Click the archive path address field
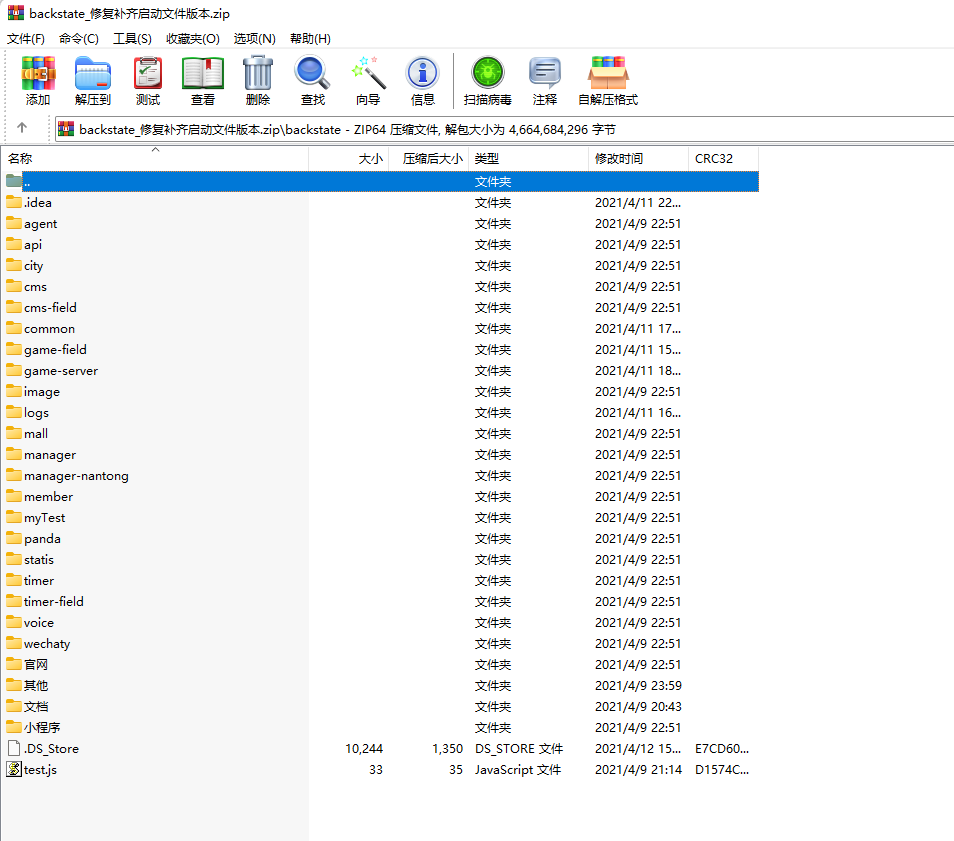Screen dimensions: 954x841 (500, 129)
